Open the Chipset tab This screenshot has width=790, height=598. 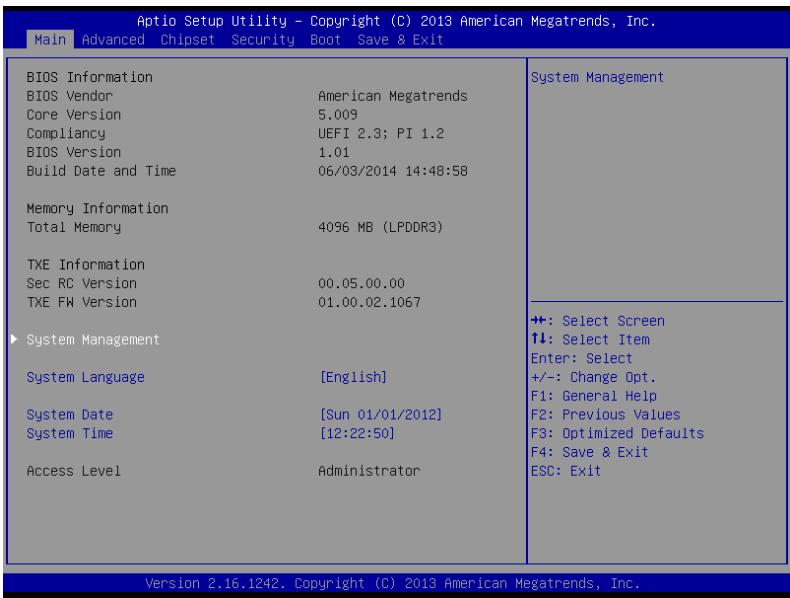[x=187, y=40]
